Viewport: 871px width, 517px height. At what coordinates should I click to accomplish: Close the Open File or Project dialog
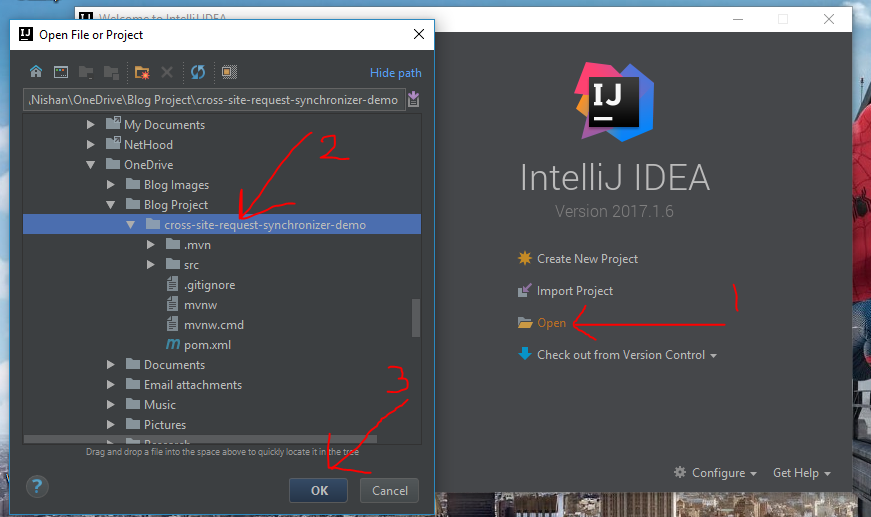[419, 34]
